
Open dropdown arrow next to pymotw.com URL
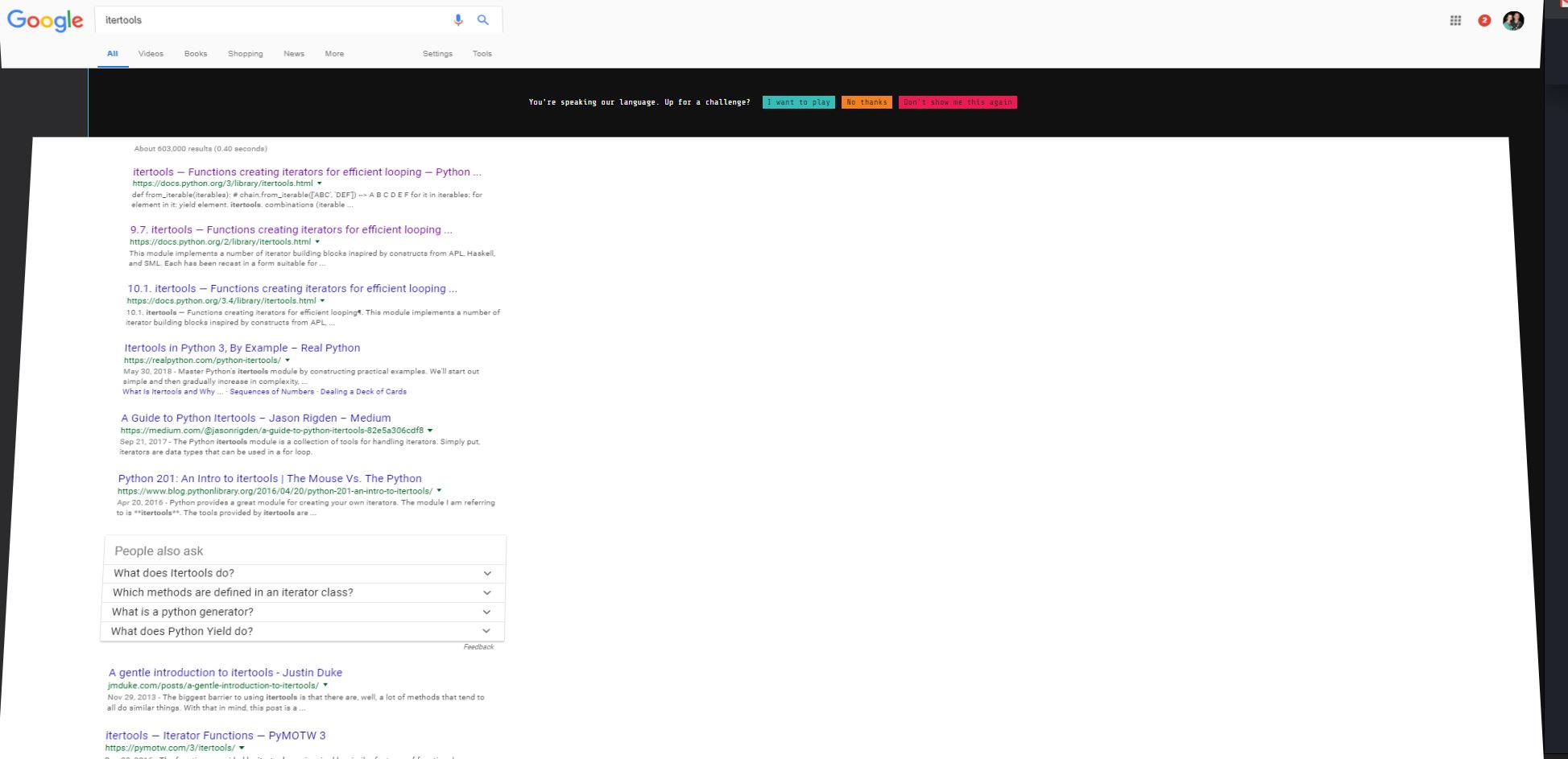coord(242,748)
